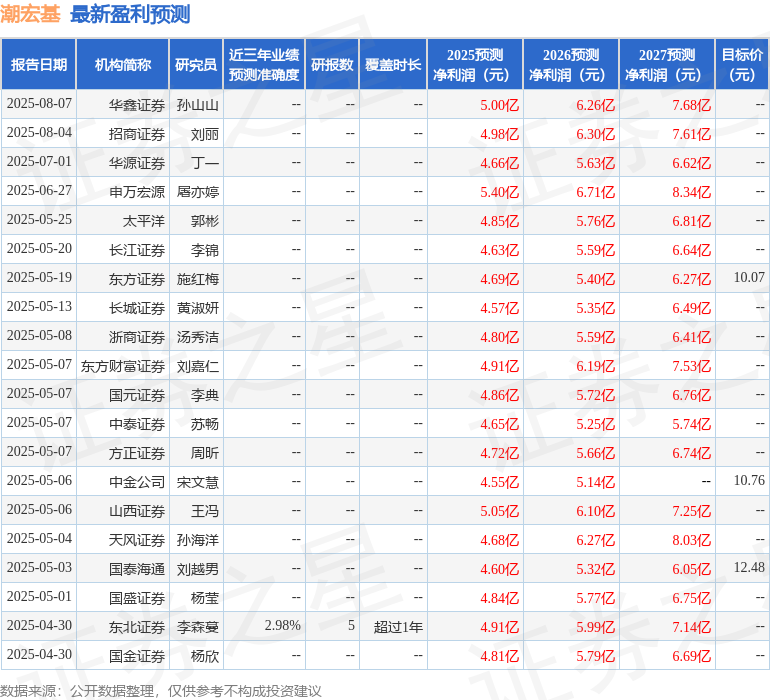This screenshot has height=700, width=770.
Task: Select the 2025预测净利润 column header
Action: [x=475, y=64]
